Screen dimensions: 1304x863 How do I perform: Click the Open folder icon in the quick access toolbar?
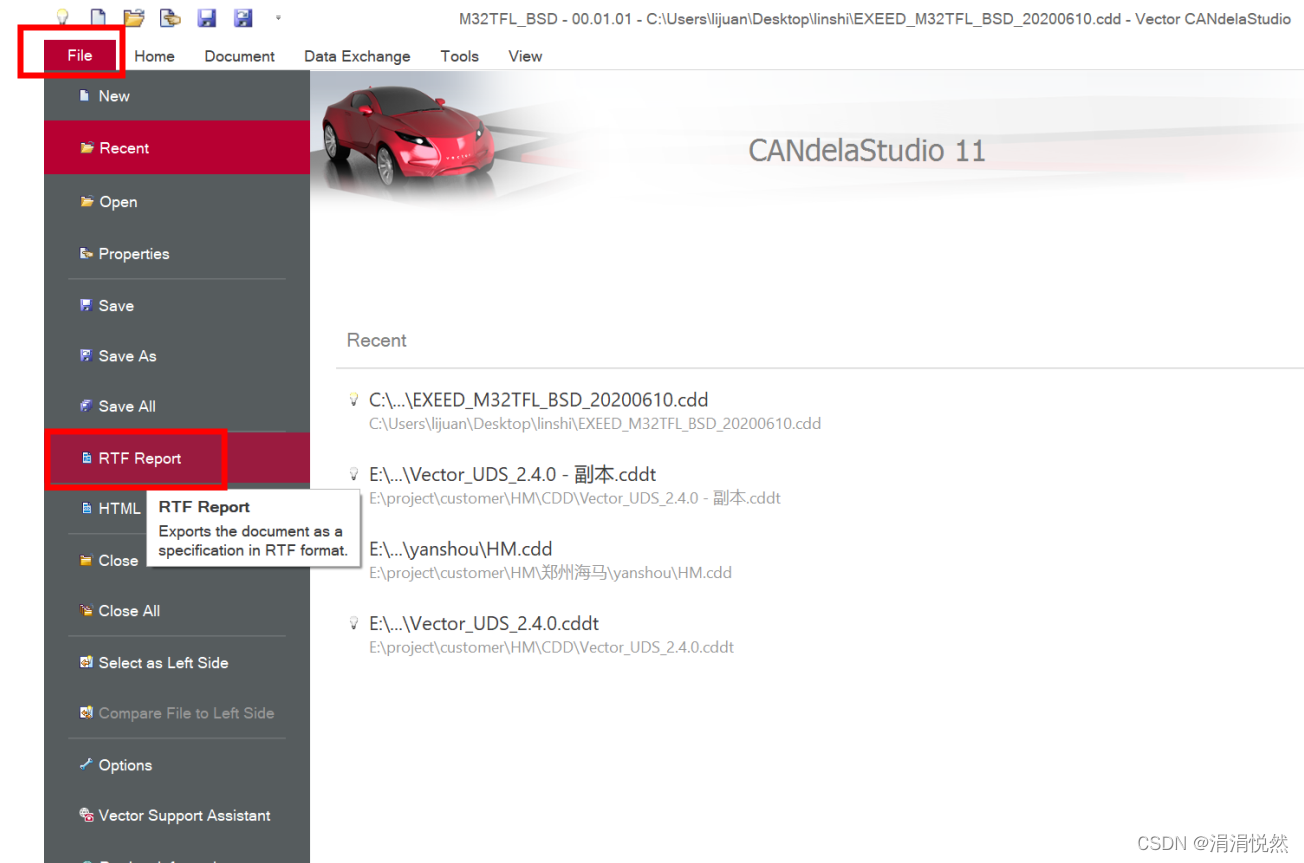click(x=132, y=17)
